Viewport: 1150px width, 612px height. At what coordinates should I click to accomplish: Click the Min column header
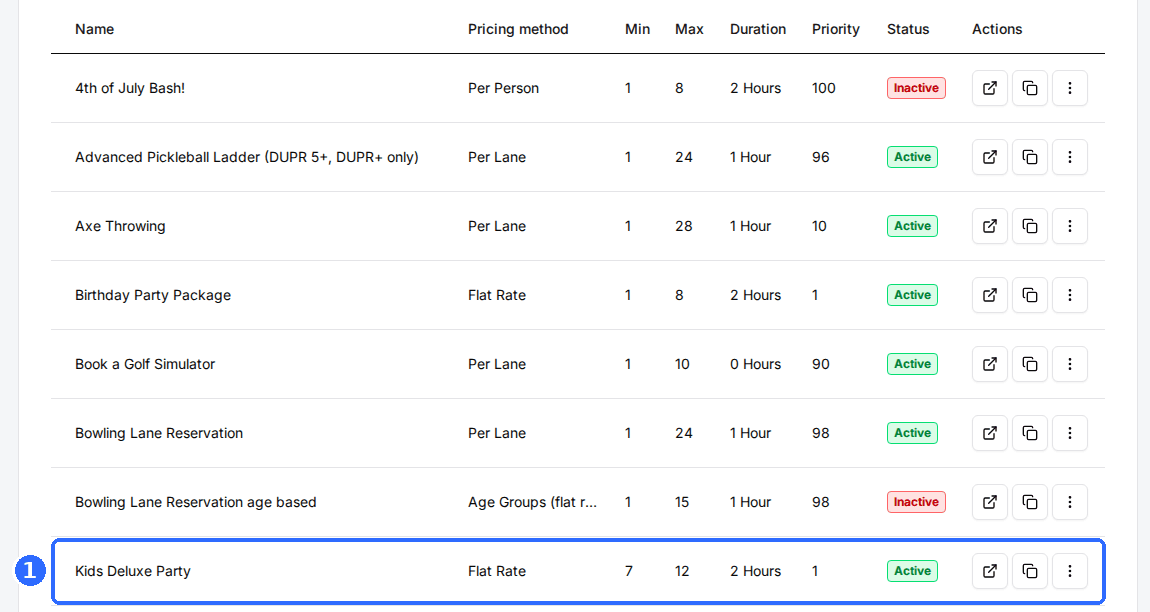point(637,29)
